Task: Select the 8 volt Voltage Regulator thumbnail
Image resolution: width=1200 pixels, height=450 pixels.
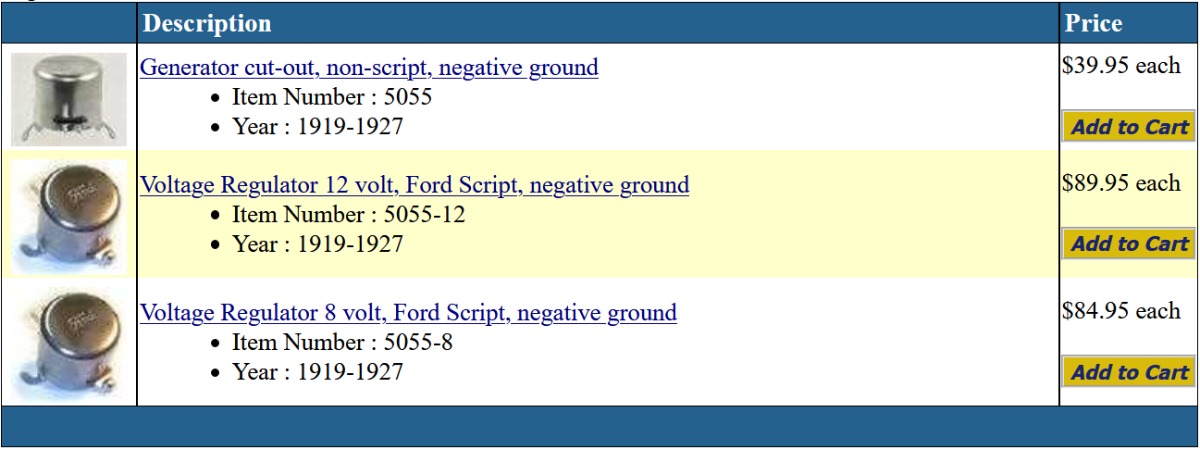Action: point(69,344)
